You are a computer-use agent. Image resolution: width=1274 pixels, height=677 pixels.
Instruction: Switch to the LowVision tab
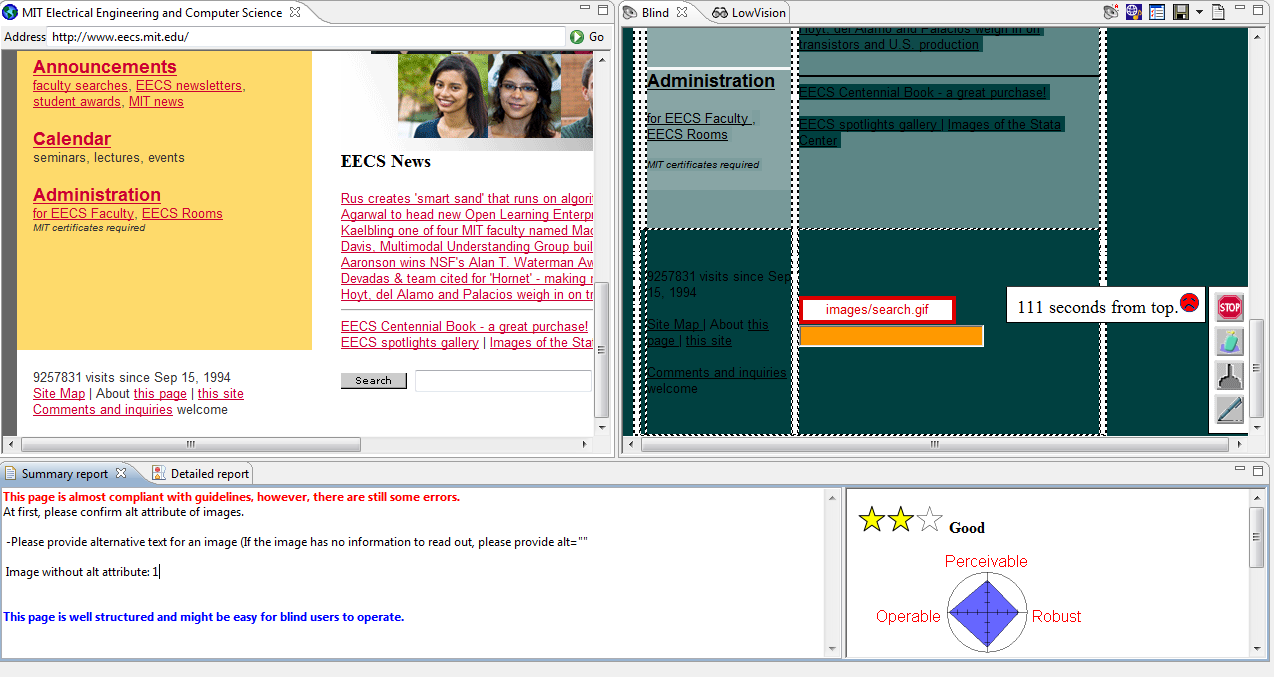pos(750,12)
